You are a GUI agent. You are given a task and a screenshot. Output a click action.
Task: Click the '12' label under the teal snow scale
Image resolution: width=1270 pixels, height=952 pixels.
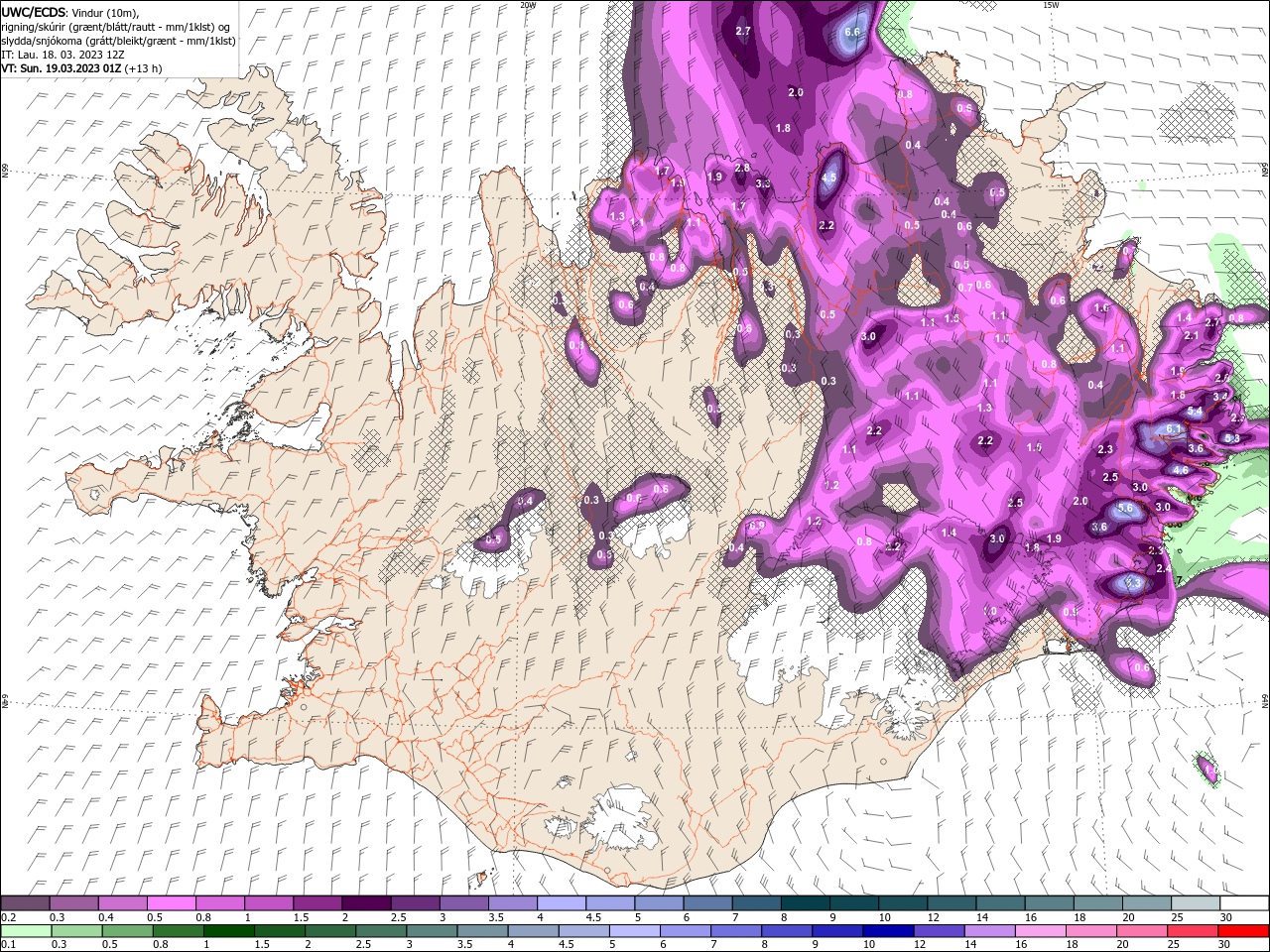(x=934, y=917)
